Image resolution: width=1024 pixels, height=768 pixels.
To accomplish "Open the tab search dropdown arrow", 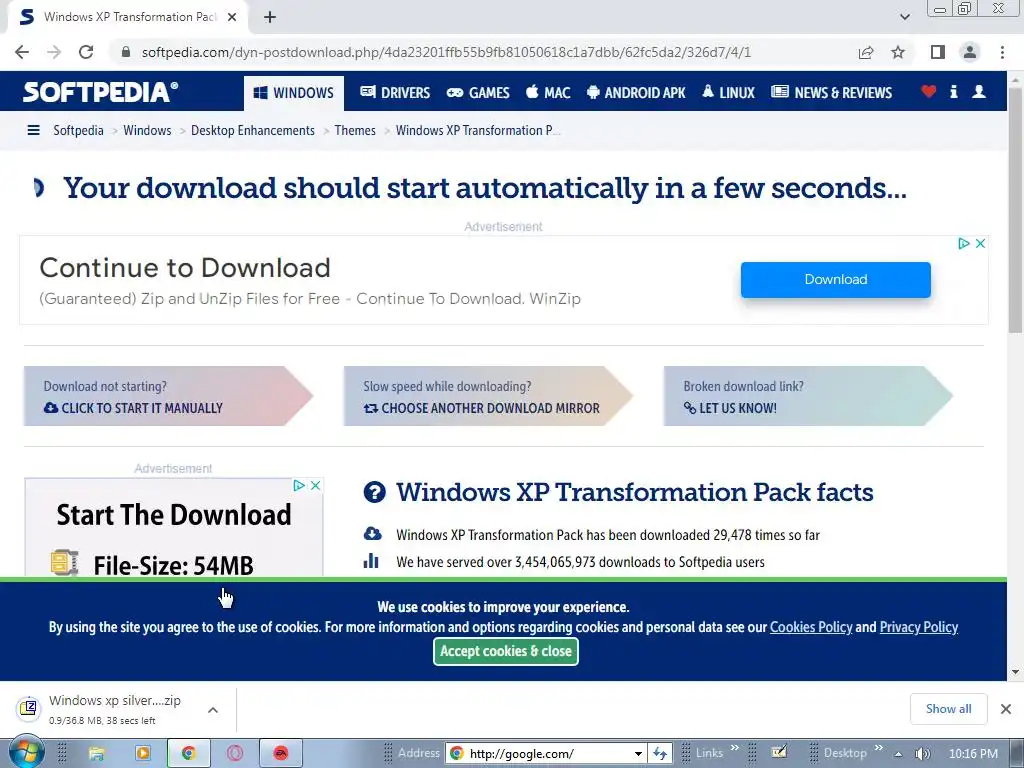I will coord(904,17).
